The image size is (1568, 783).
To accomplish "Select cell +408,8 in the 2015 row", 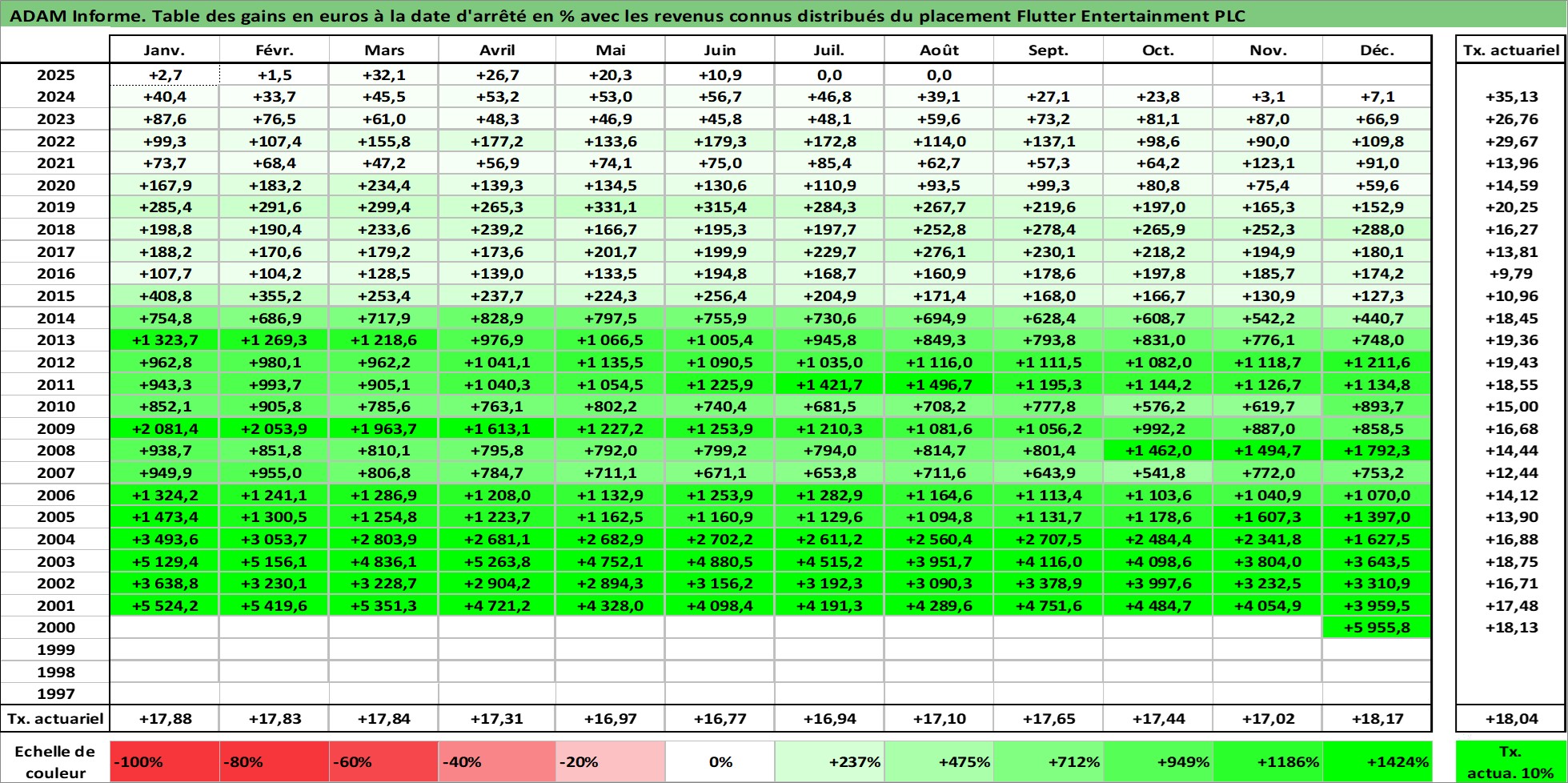I will (x=164, y=296).
